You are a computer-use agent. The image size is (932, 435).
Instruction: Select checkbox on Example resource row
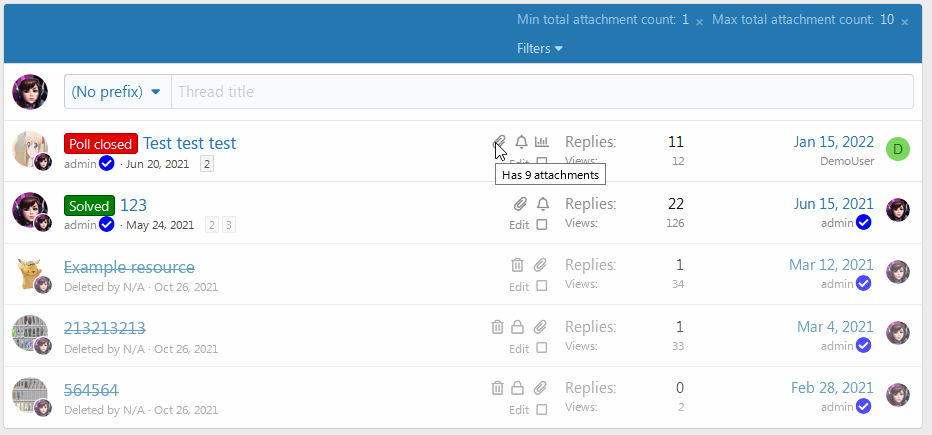542,287
